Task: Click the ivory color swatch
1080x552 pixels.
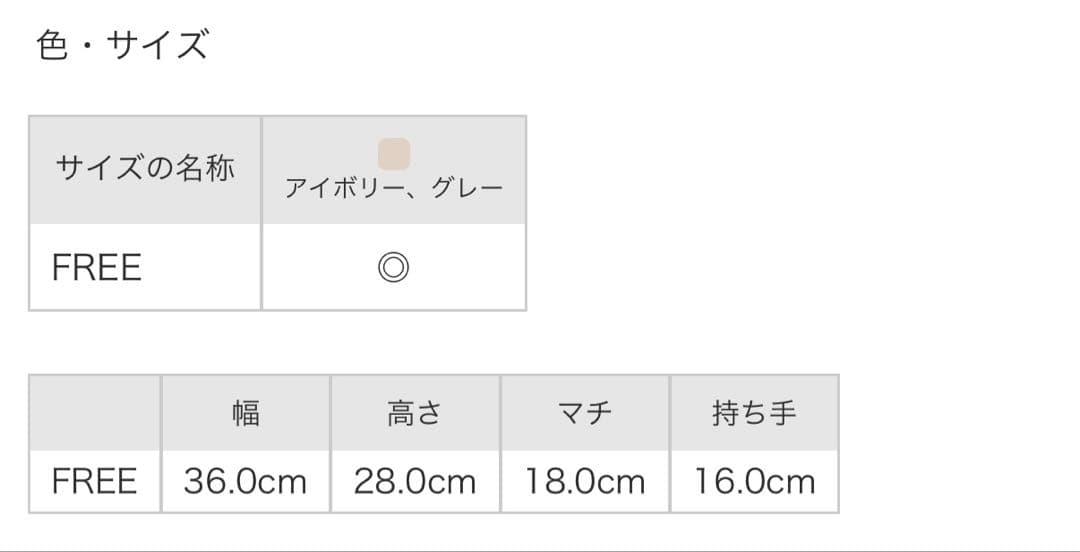Action: tap(394, 154)
